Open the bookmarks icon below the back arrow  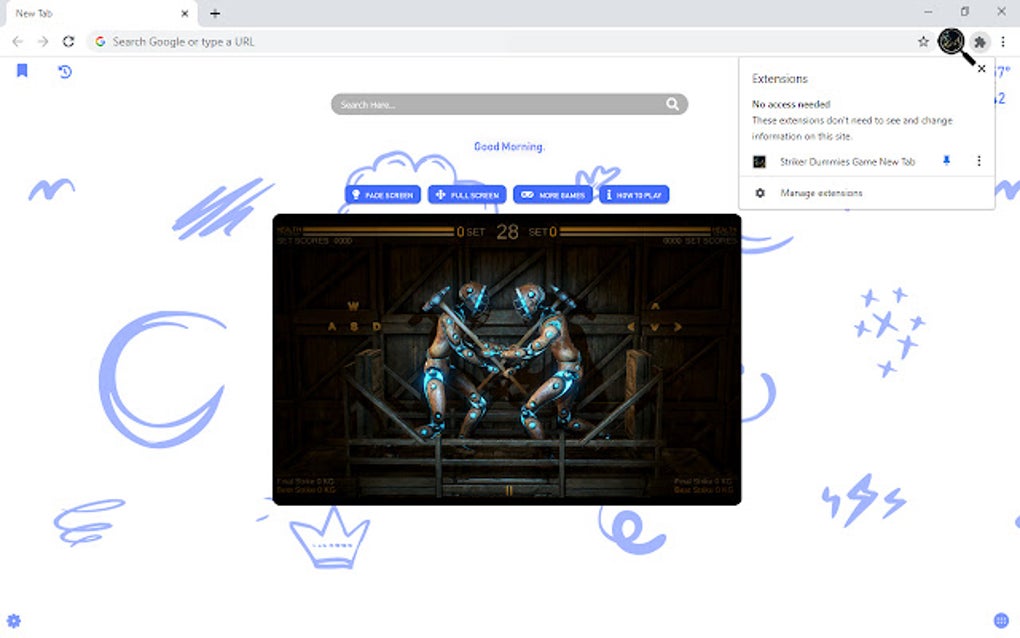22,71
